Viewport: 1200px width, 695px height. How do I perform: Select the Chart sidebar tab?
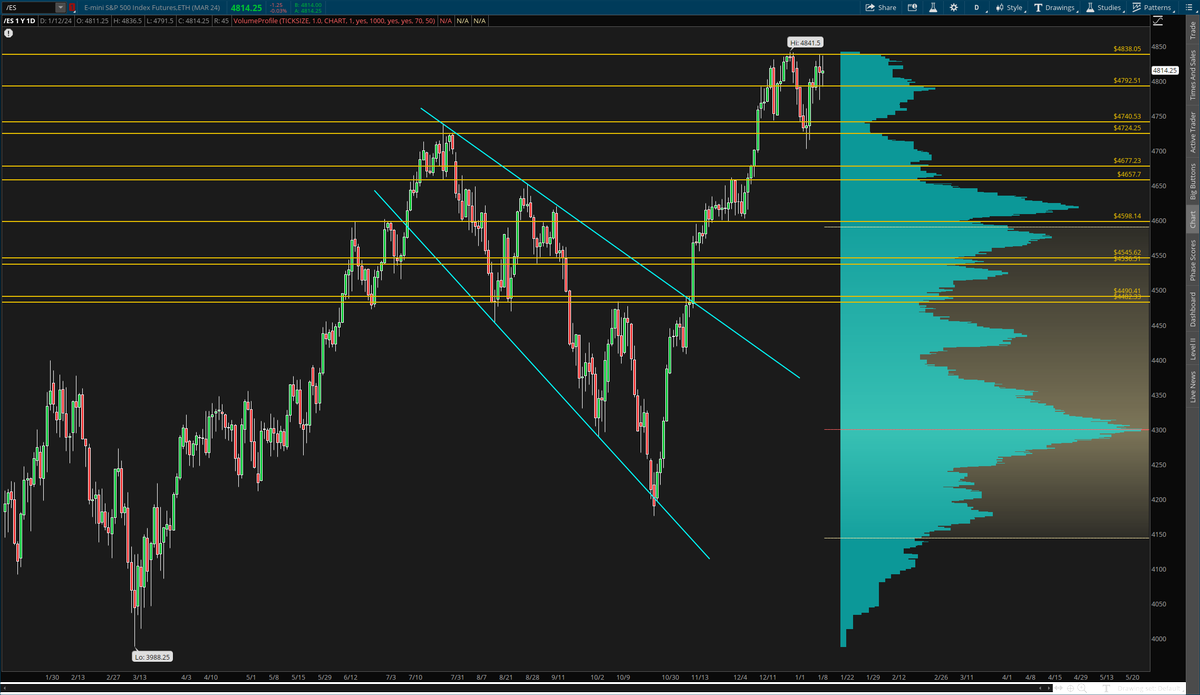coord(1192,219)
